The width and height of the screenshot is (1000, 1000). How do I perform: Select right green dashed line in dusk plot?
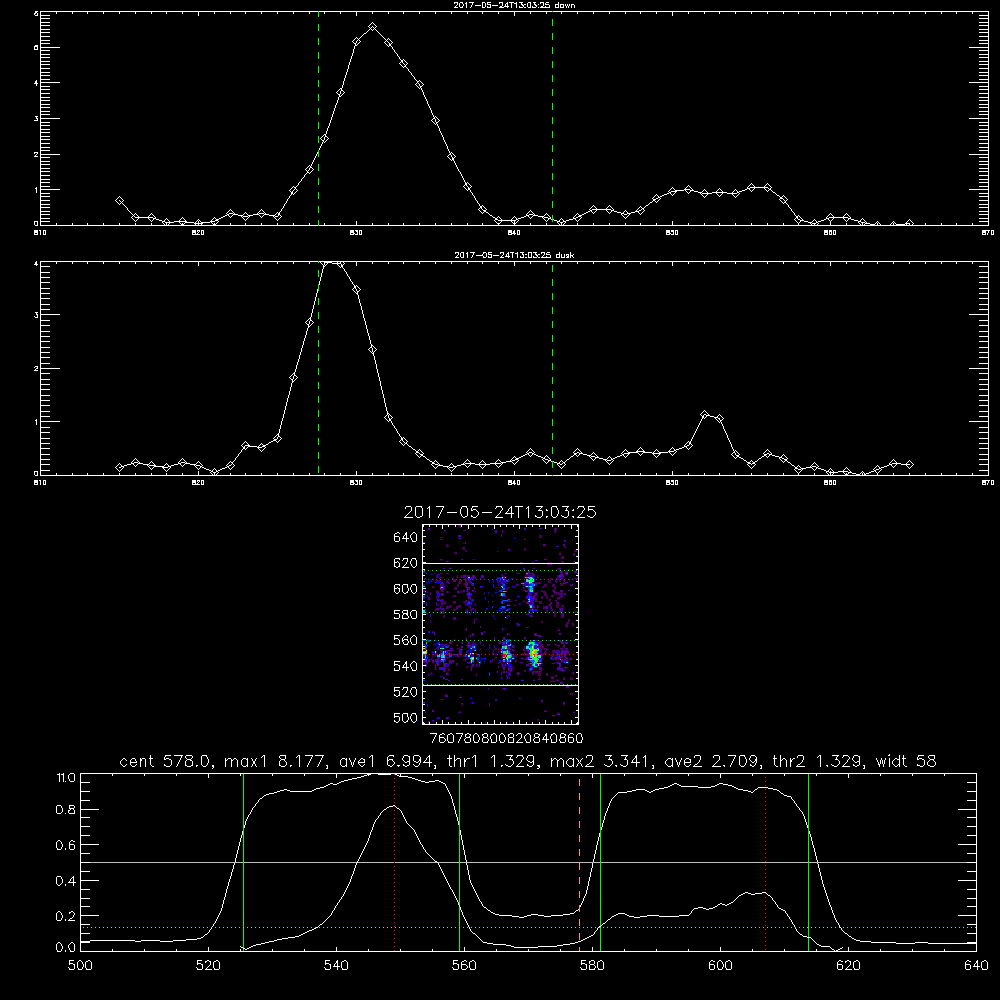pos(552,368)
